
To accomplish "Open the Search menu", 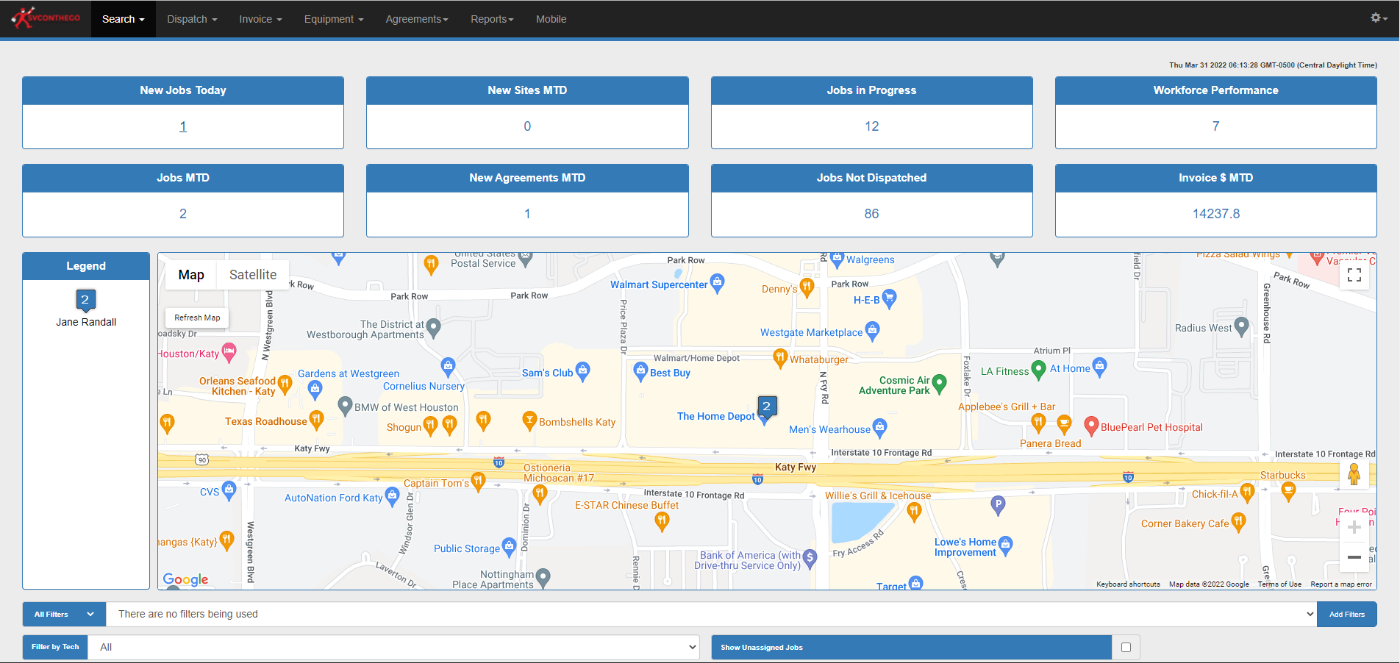I will [123, 19].
